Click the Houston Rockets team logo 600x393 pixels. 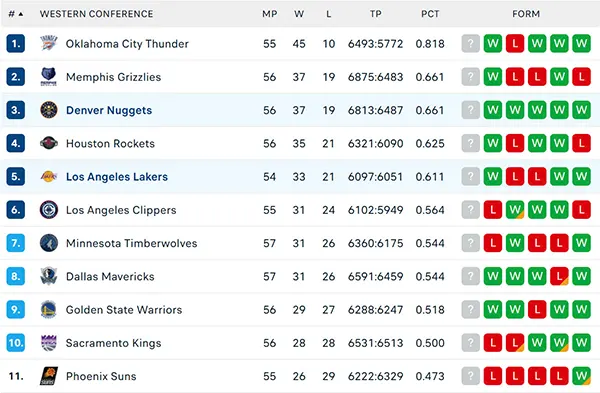tap(49, 144)
